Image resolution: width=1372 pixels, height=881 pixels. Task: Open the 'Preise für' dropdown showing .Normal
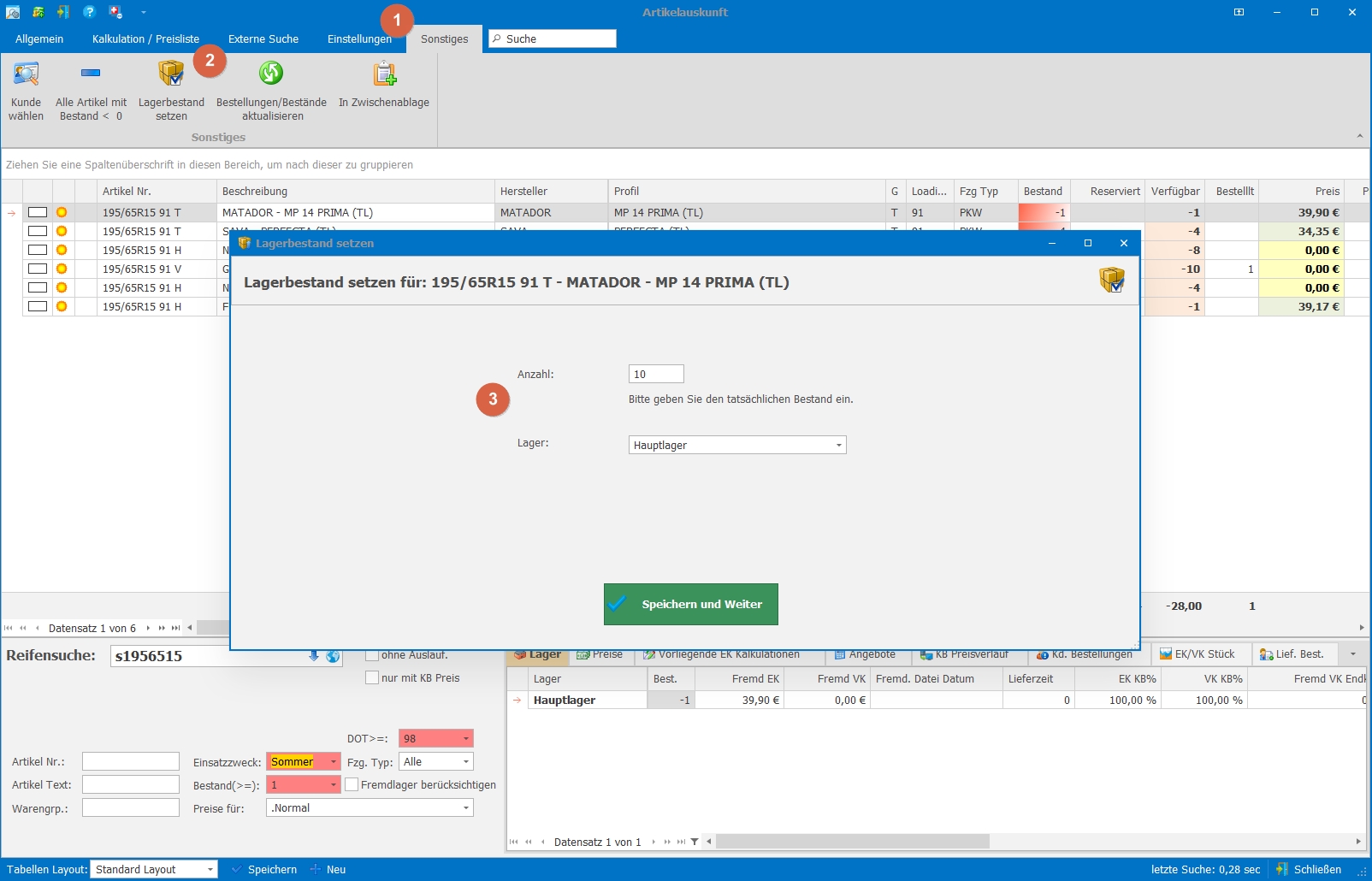[466, 807]
